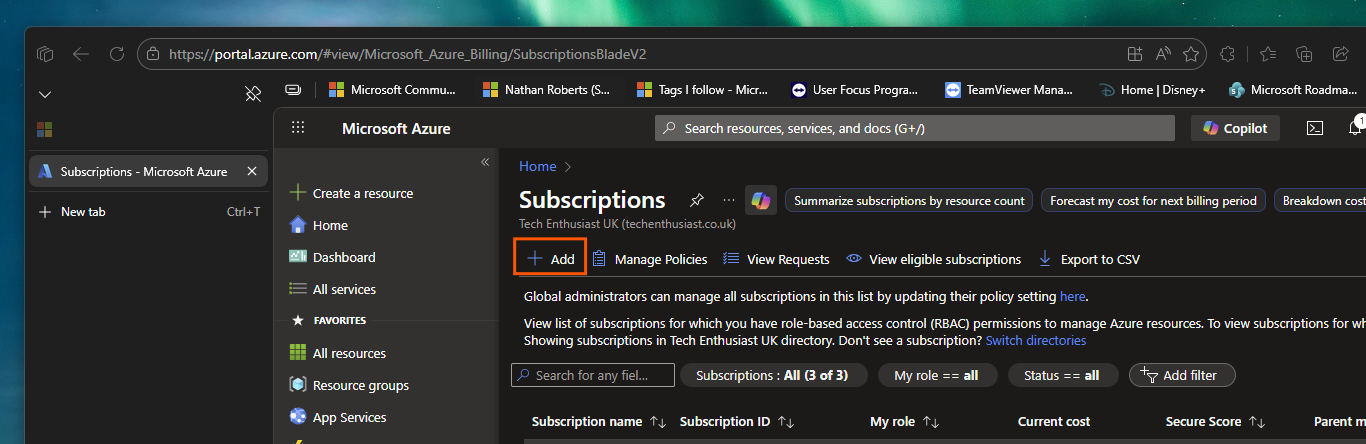Click the browser address bar URL
1366x444 pixels.
(x=408, y=54)
